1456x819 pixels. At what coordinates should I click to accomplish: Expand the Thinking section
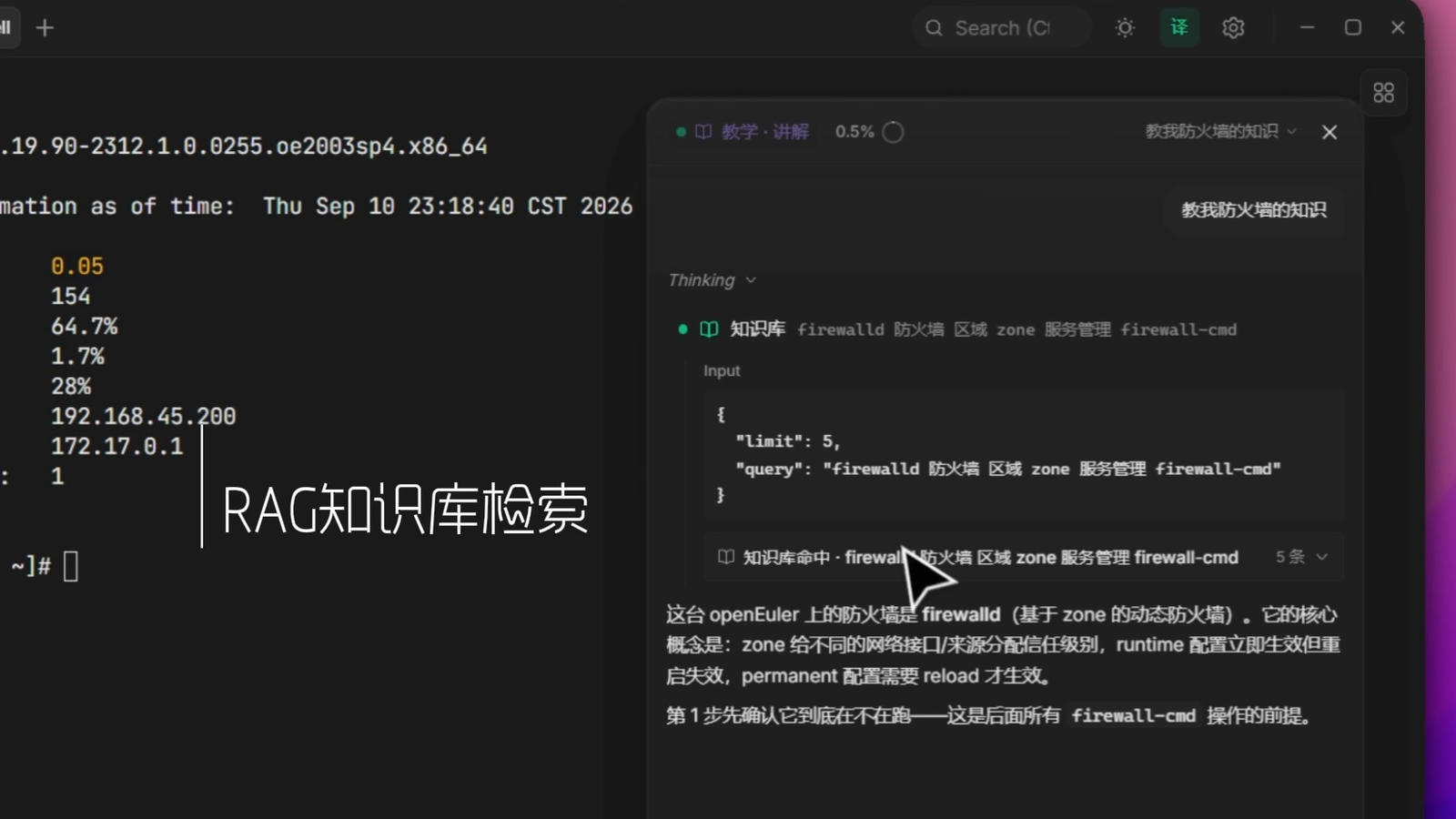(x=712, y=280)
